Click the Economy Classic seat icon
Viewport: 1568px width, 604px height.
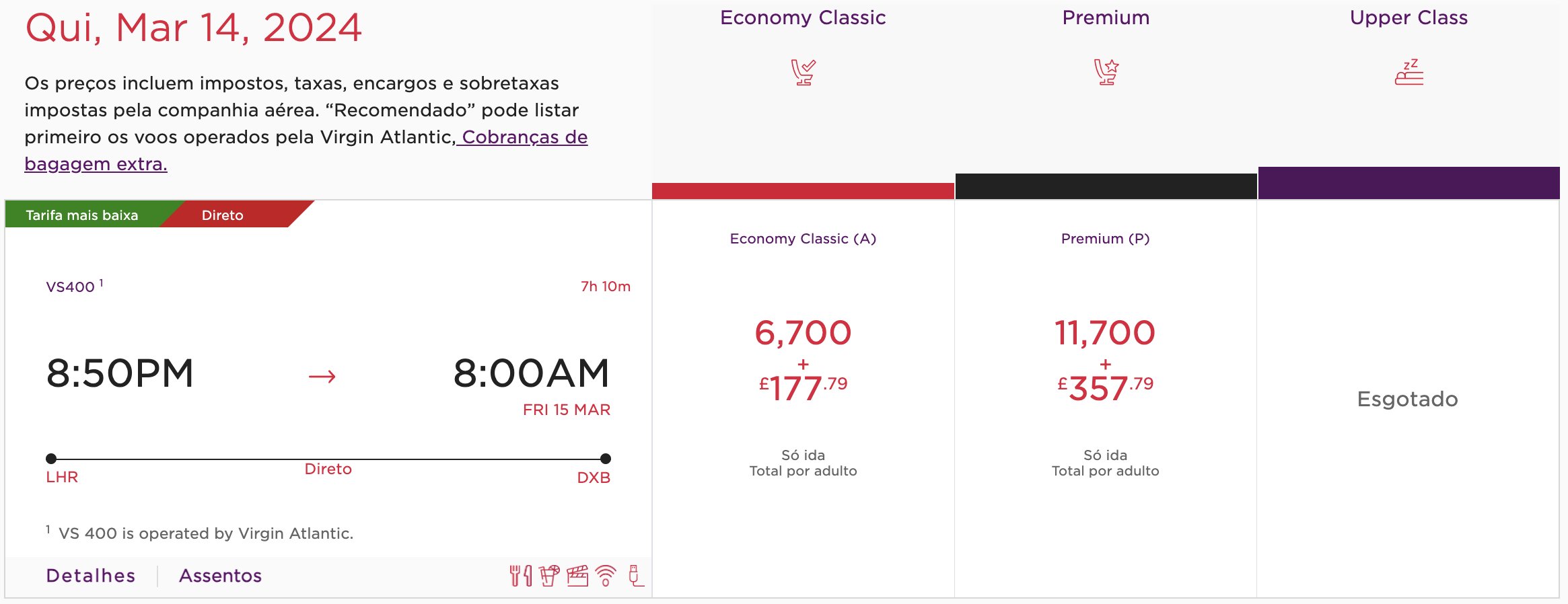tap(803, 72)
